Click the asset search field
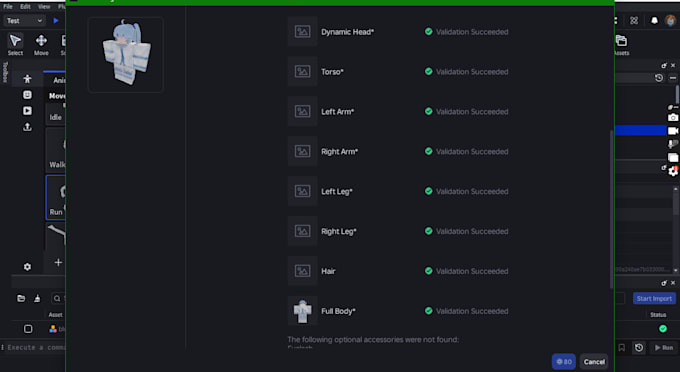 coord(58,298)
